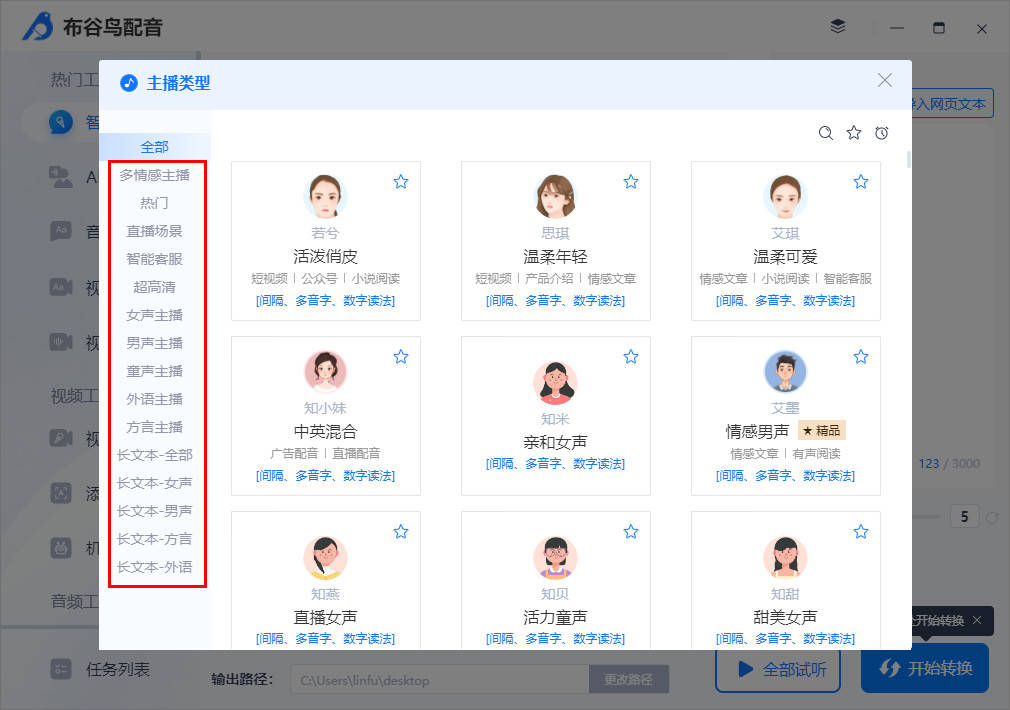Change output folder with 更改路径
Image resolution: width=1010 pixels, height=710 pixels.
point(629,678)
